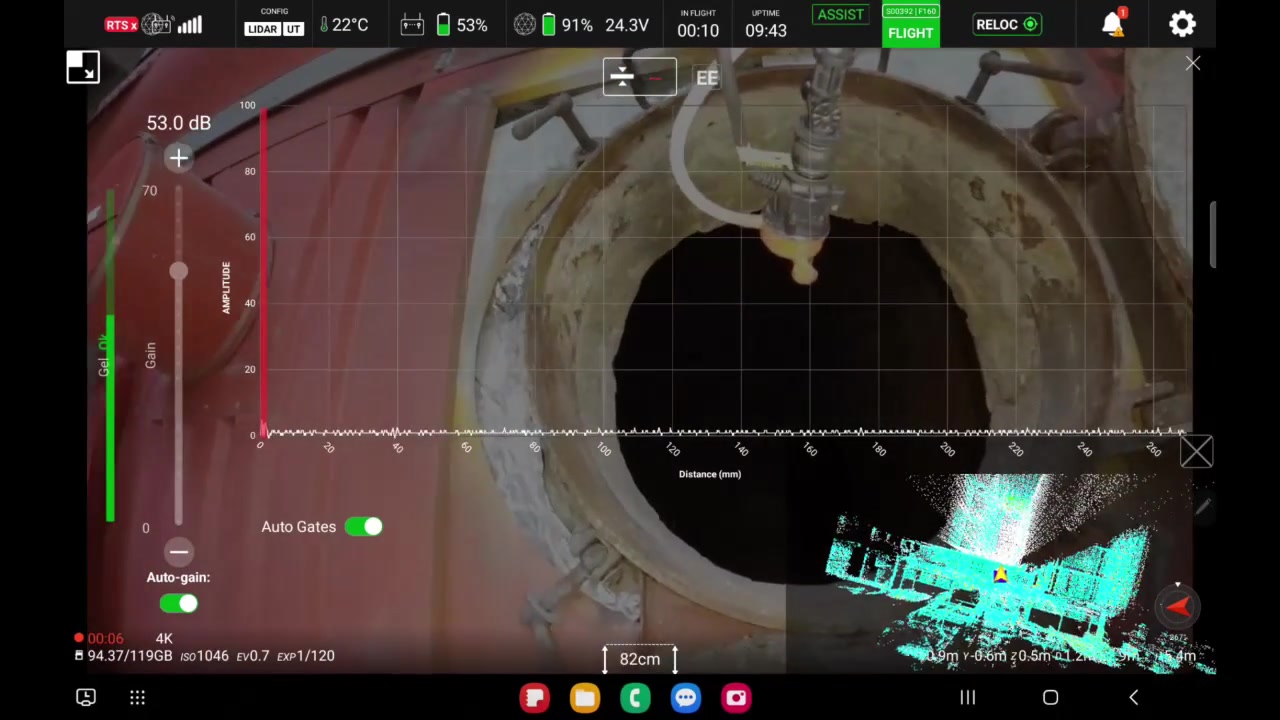
Task: Open the red notes app in taskbar
Action: [535, 698]
